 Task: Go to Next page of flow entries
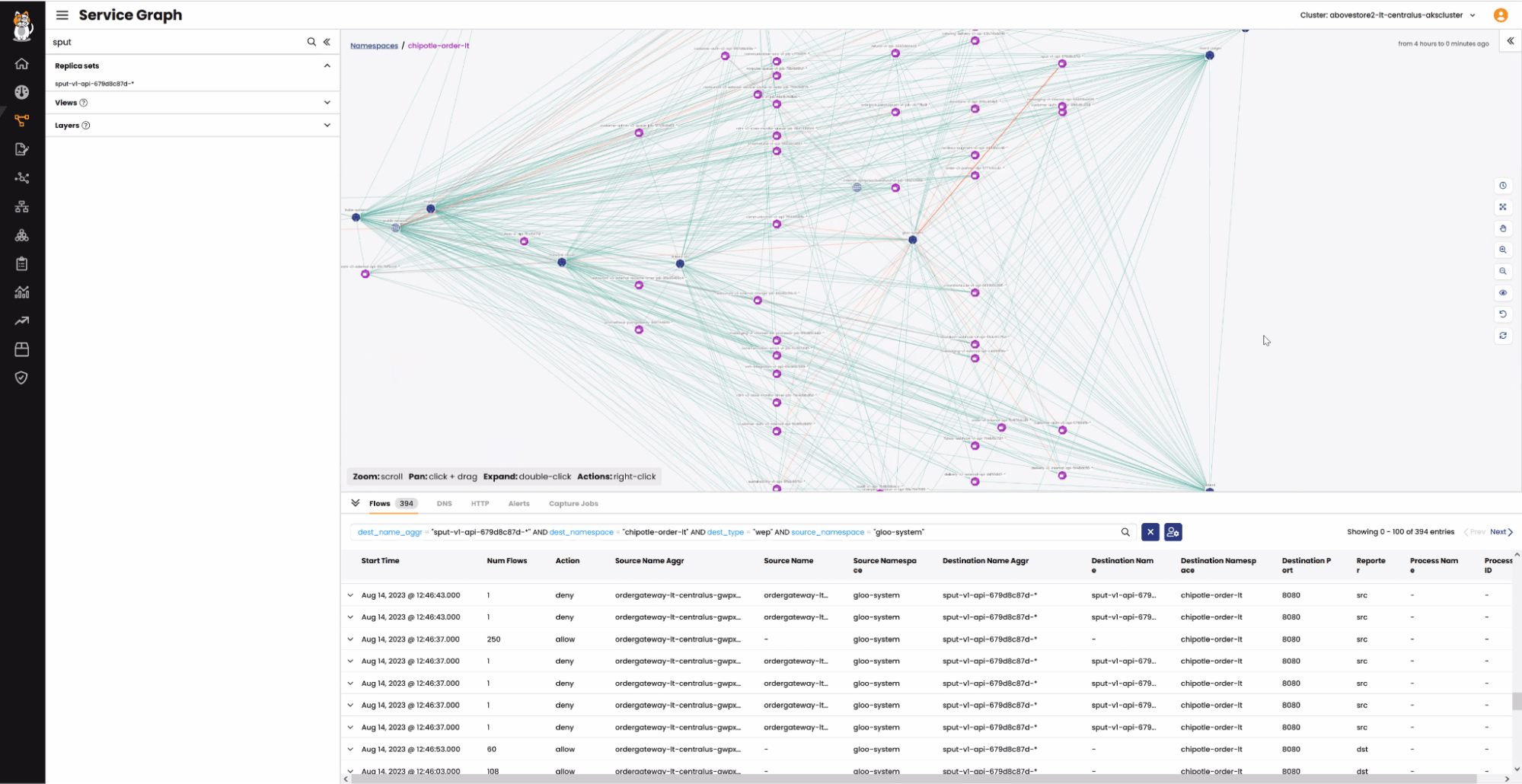point(1501,532)
